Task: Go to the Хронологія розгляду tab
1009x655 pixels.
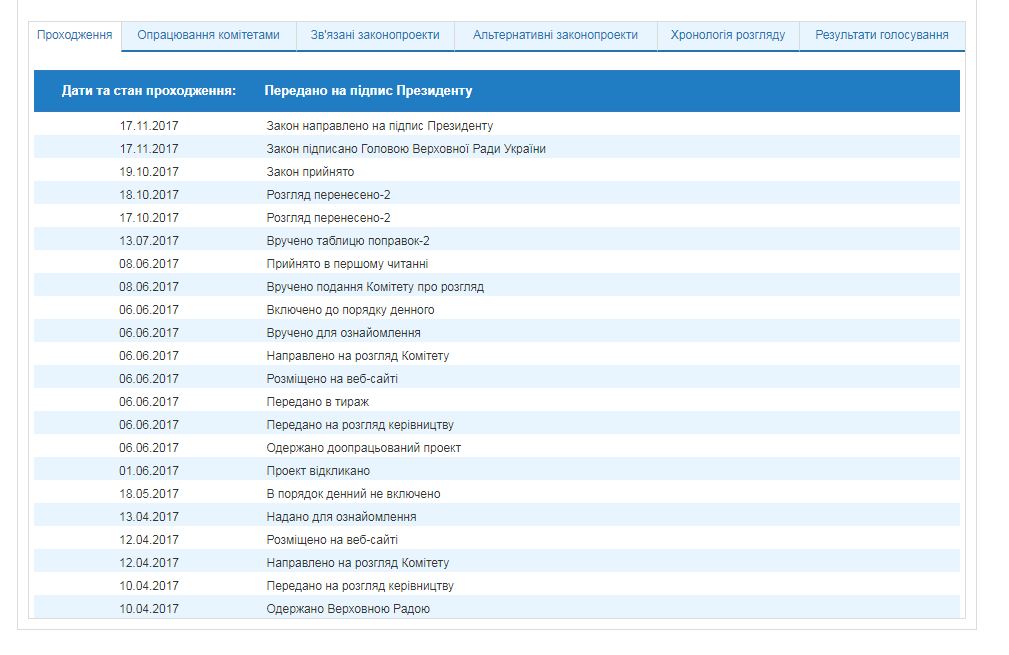Action: coord(728,35)
